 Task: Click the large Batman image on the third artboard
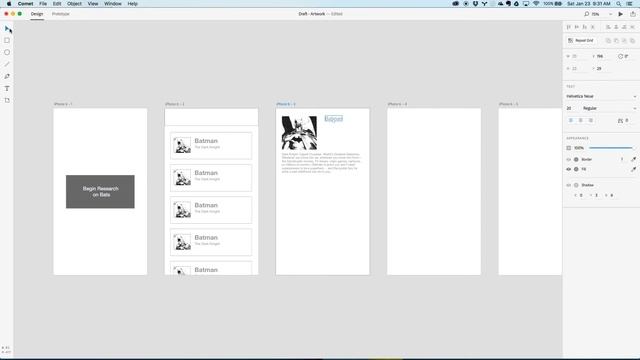coord(299,133)
